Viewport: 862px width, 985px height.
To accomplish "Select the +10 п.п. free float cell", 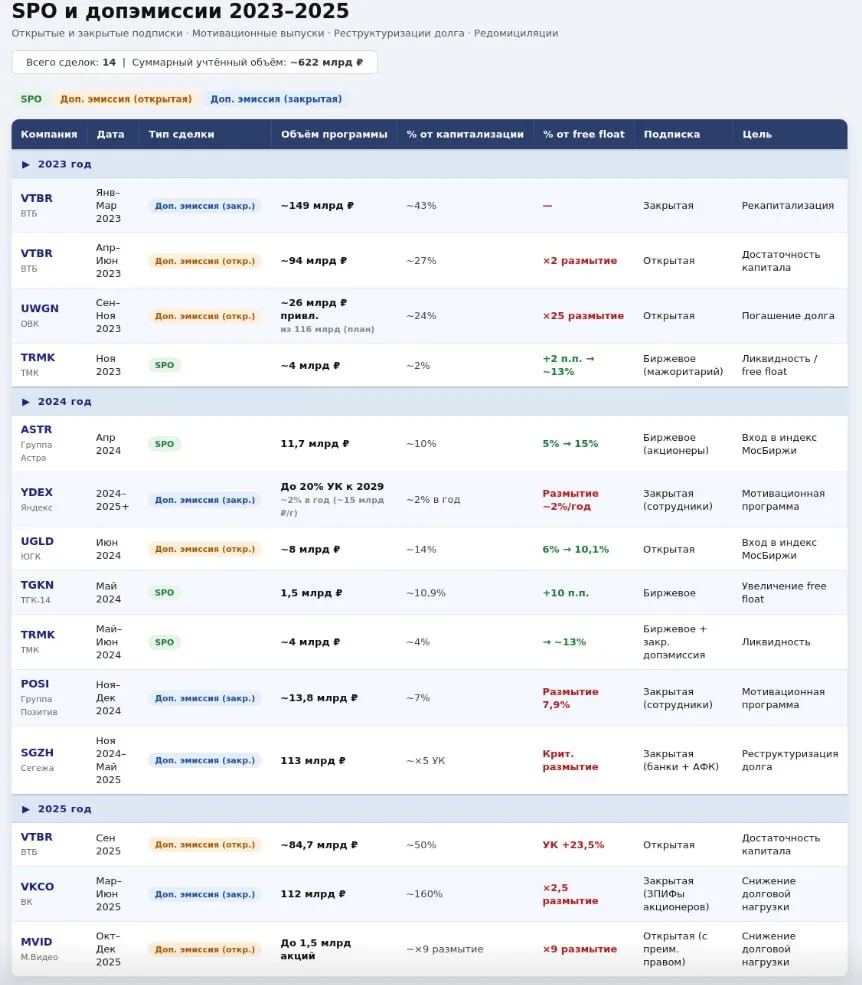I will (x=565, y=592).
